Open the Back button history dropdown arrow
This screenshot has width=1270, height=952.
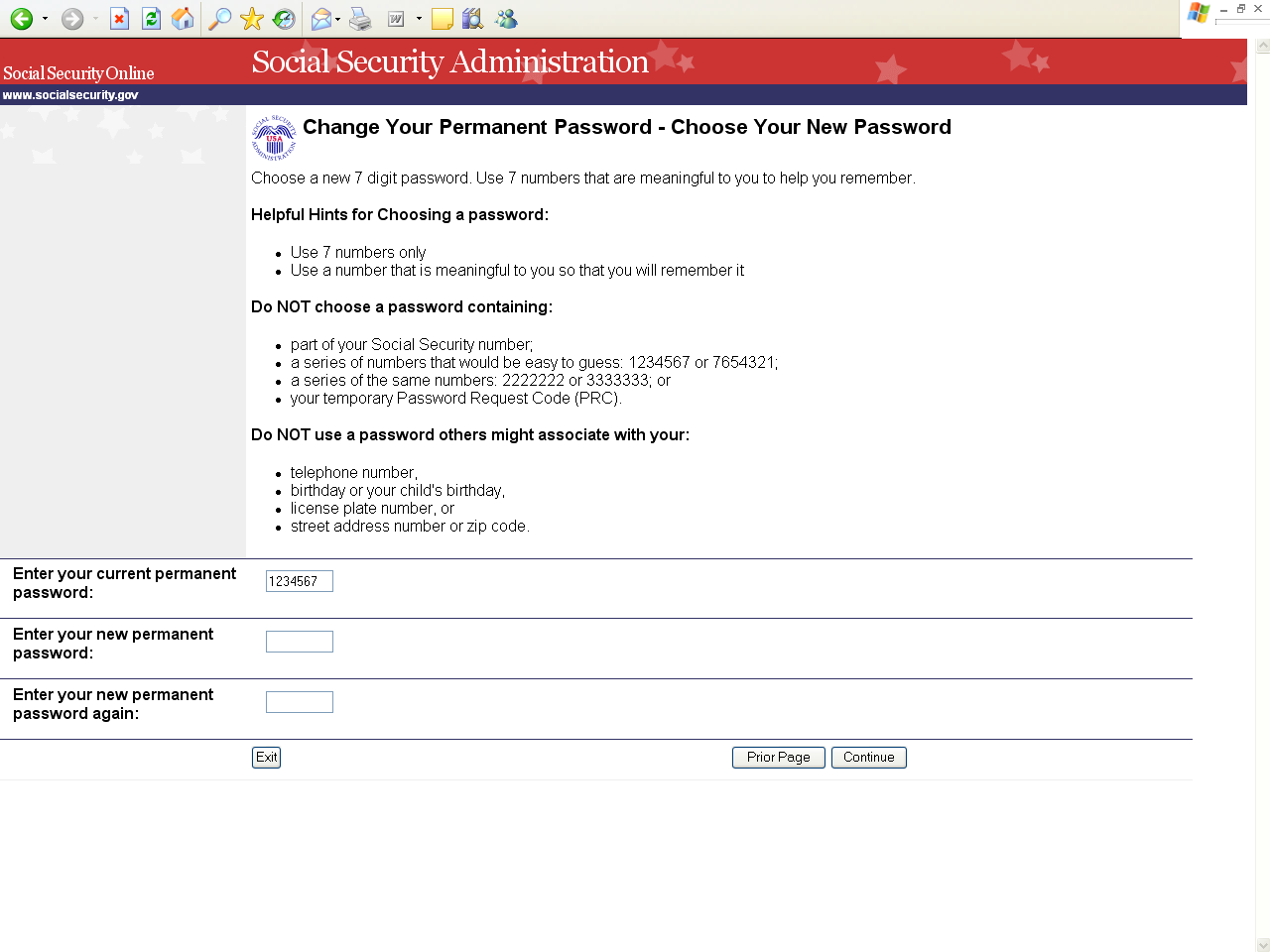pyautogui.click(x=45, y=19)
